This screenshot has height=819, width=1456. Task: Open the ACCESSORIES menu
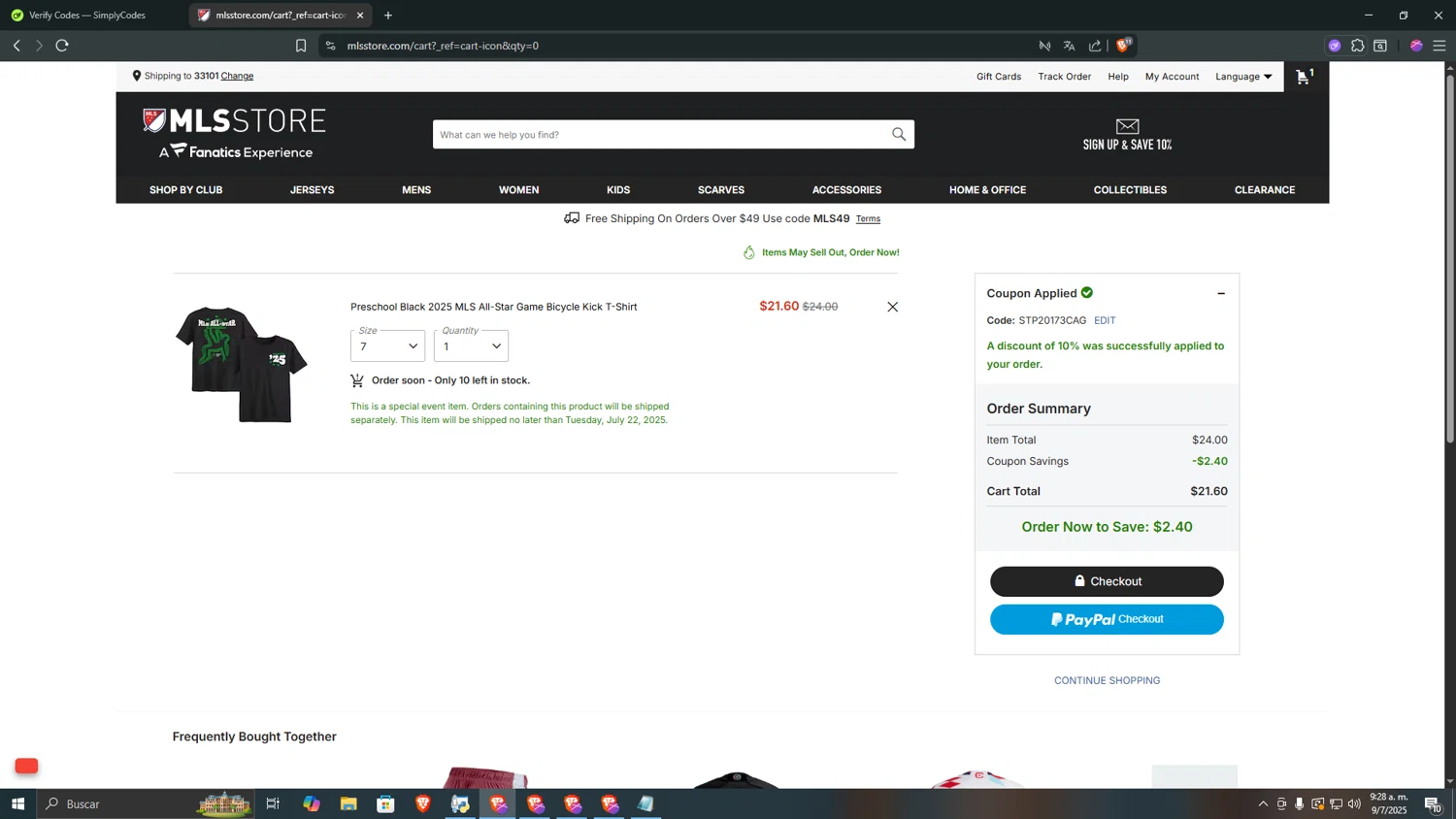(846, 190)
